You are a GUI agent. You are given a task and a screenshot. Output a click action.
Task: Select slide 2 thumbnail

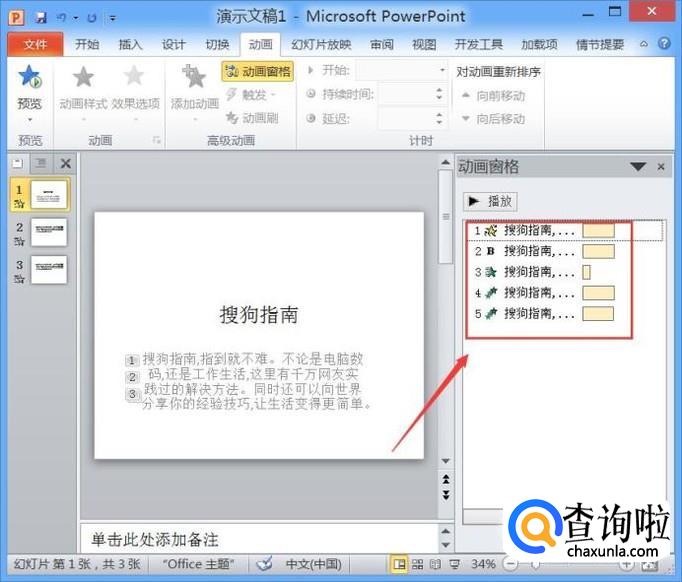point(49,232)
